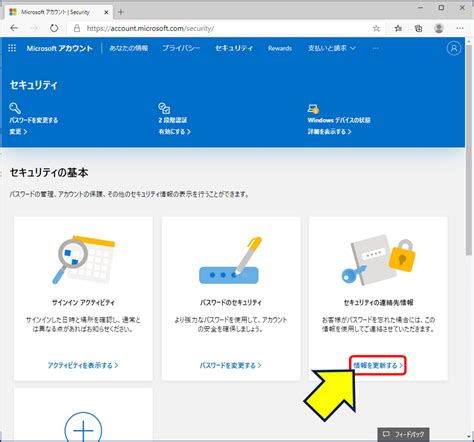Click アクティビティを表示する link
Image resolution: width=474 pixels, height=442 pixels.
coord(83,365)
